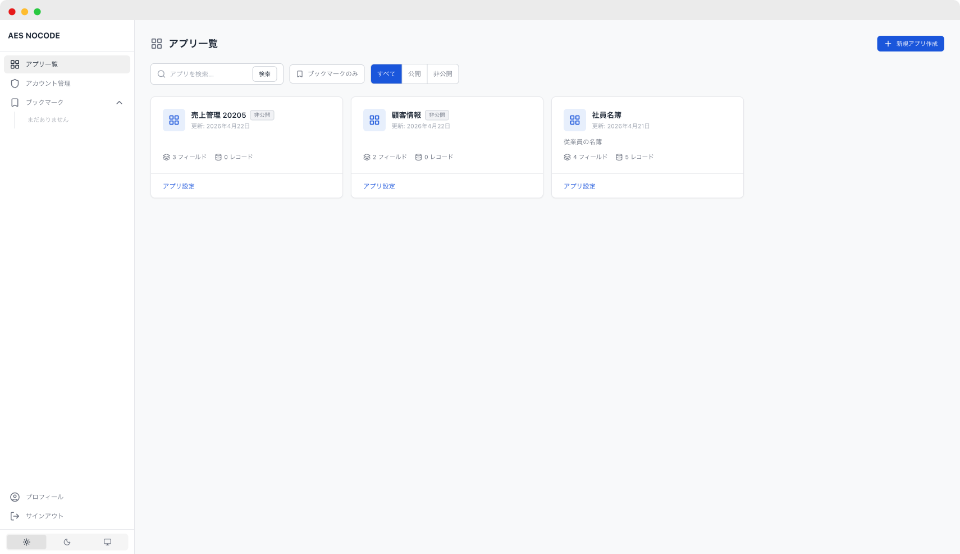Image resolution: width=960 pixels, height=554 pixels.
Task: Click the records icon on 顧客情報 card
Action: pyautogui.click(x=418, y=157)
